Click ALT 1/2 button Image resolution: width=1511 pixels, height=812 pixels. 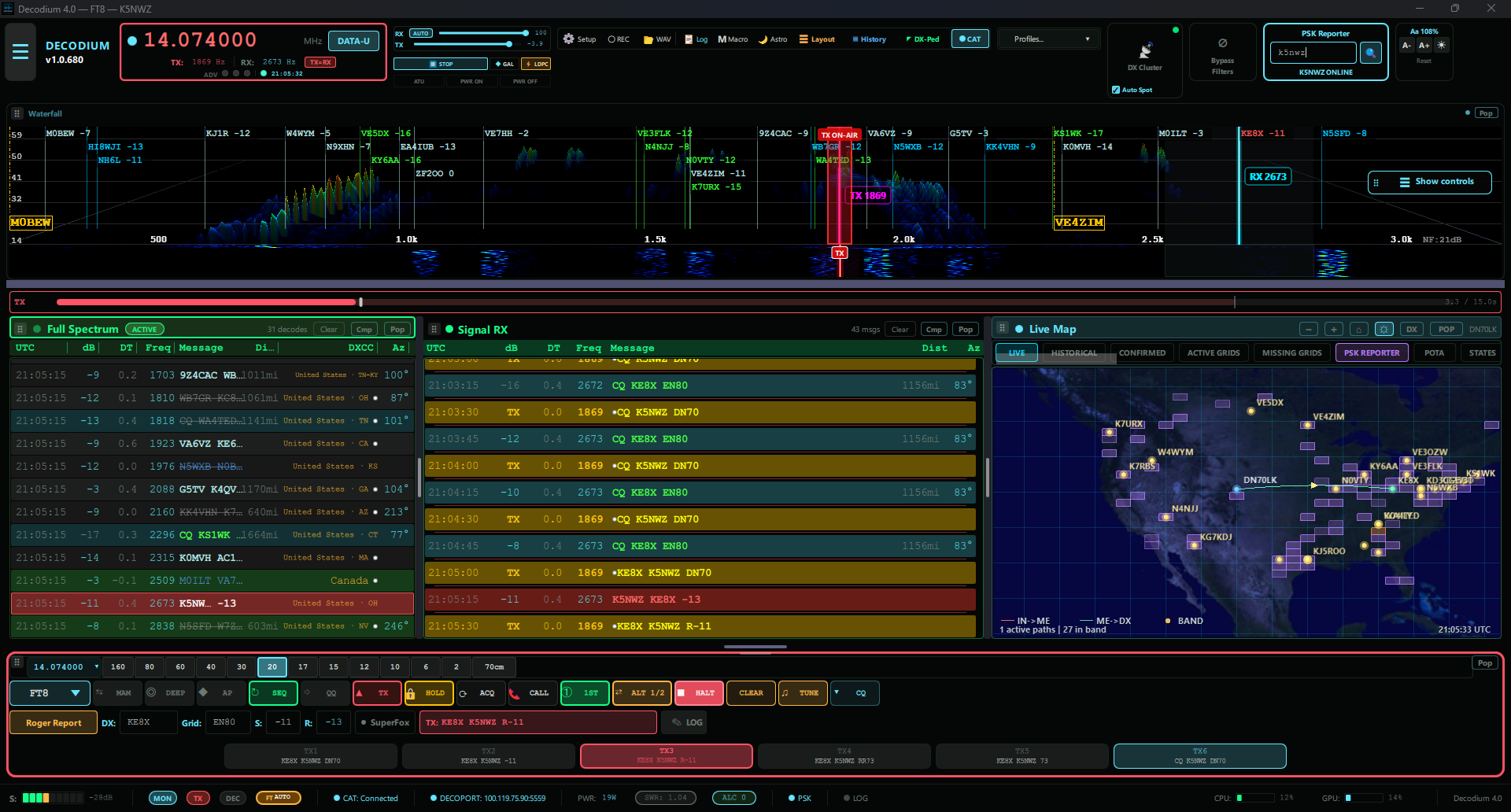(x=641, y=693)
